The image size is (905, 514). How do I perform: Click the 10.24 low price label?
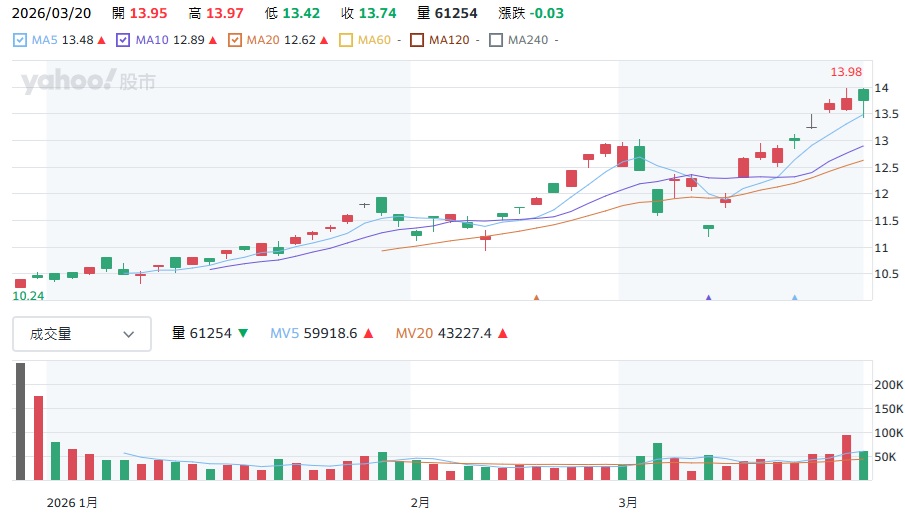tap(27, 296)
